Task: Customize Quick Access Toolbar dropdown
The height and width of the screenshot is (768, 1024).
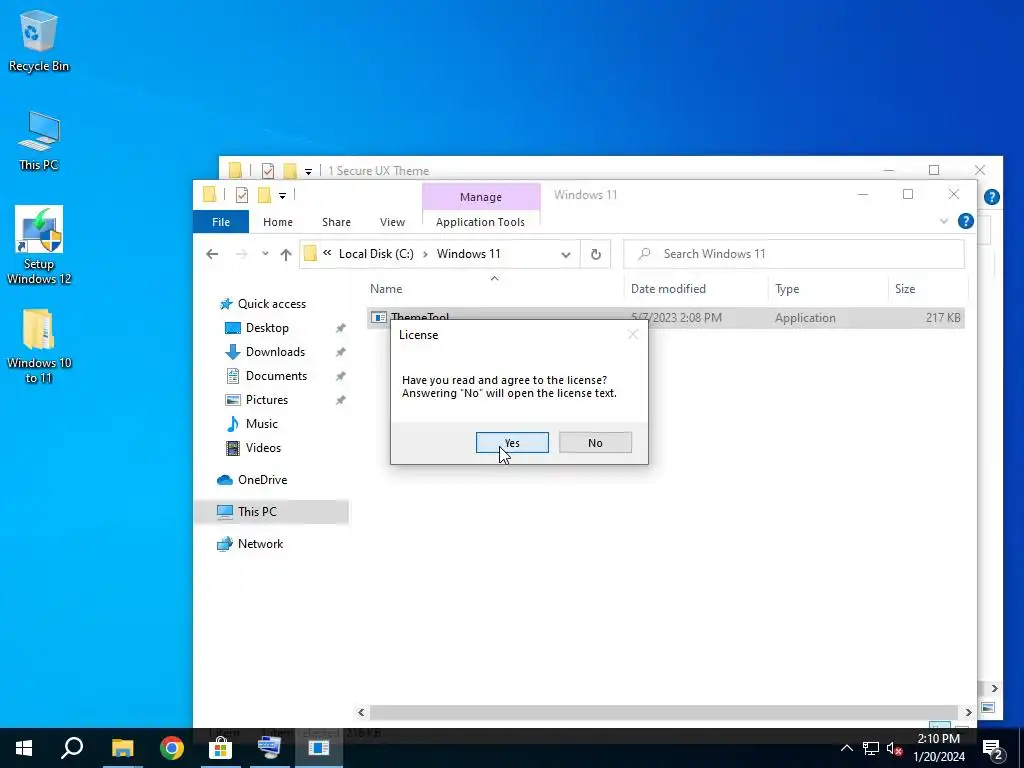Action: pos(282,195)
